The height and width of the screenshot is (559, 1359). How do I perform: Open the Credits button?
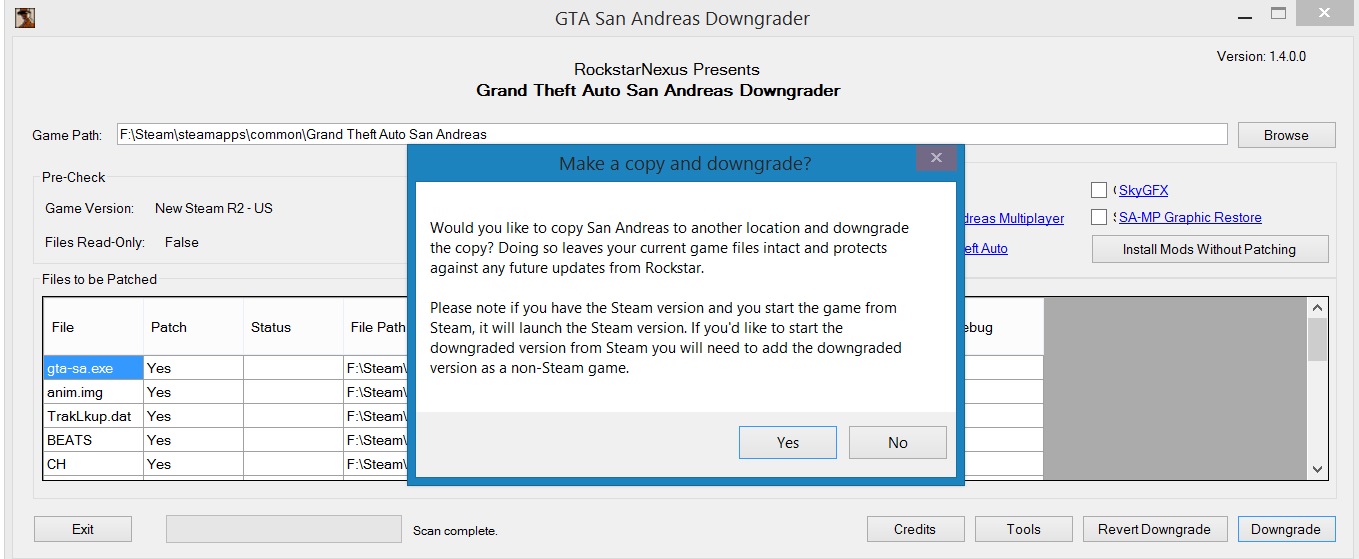click(x=915, y=529)
